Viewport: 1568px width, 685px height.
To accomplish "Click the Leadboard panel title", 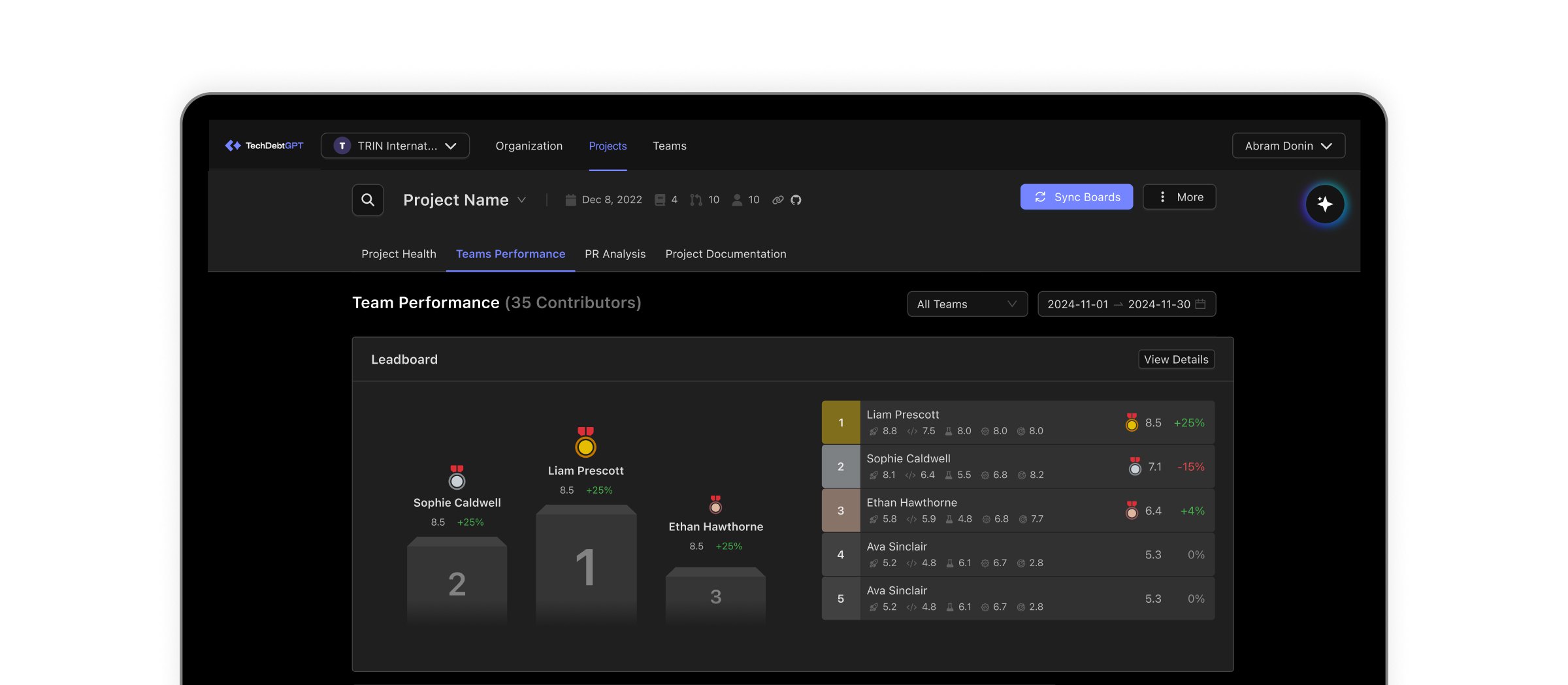I will 404,360.
